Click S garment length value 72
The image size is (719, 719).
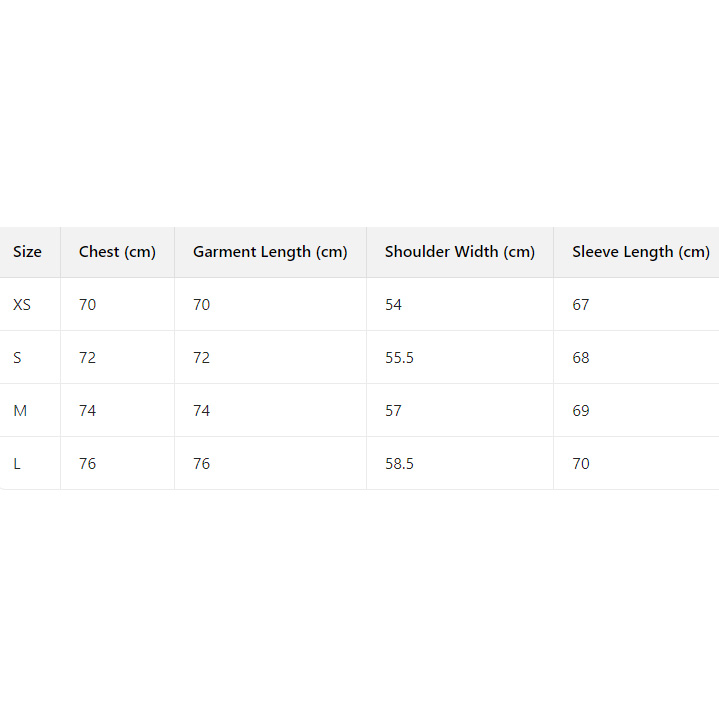pyautogui.click(x=202, y=358)
